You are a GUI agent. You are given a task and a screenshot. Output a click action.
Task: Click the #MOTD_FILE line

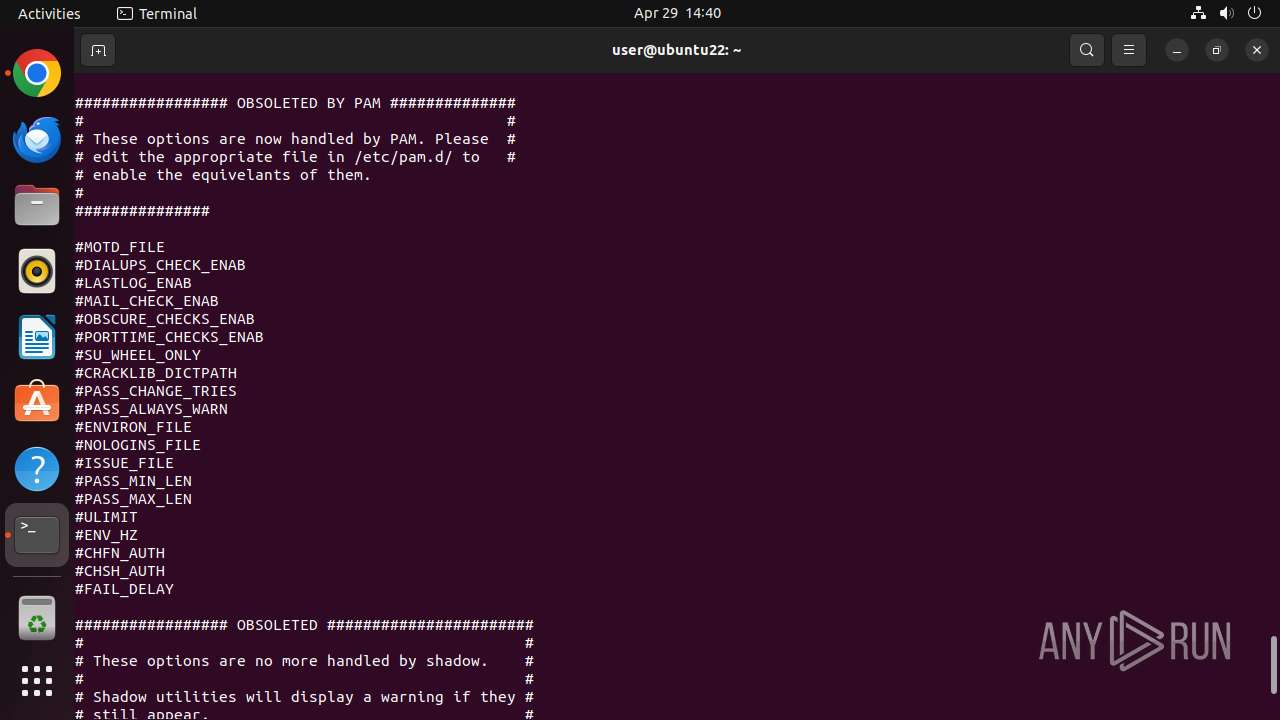[x=120, y=247]
